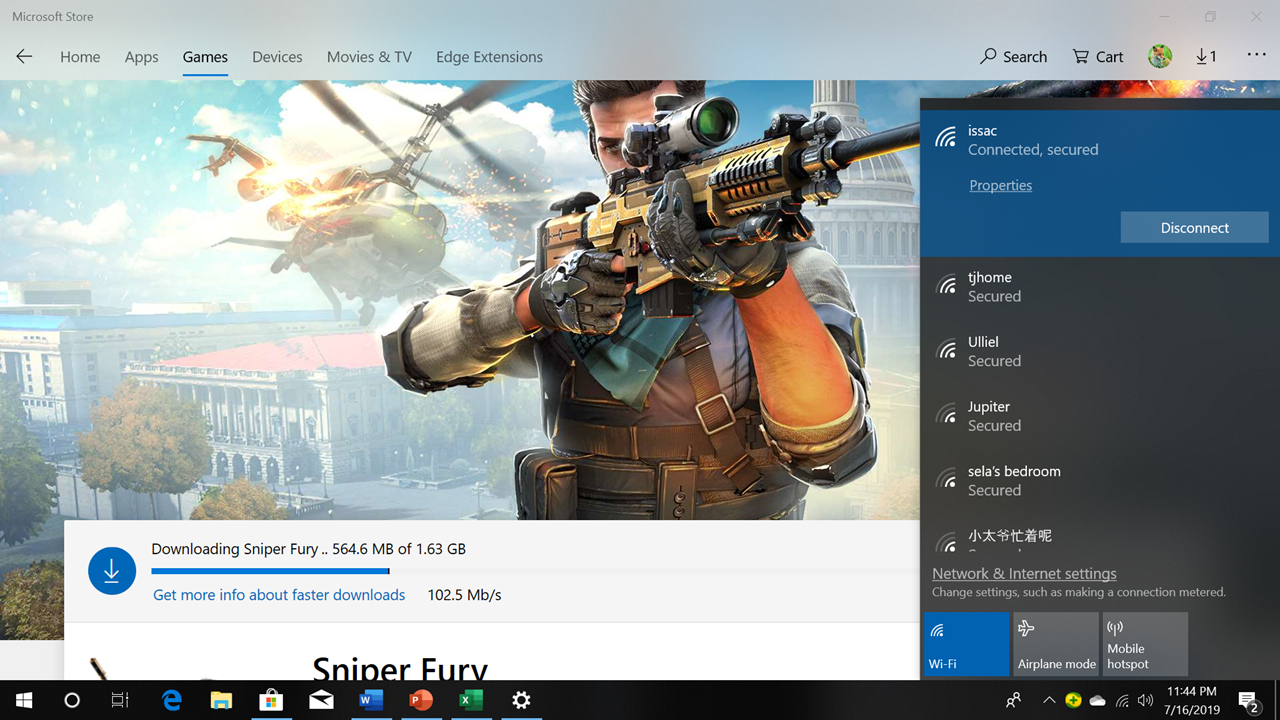Open the downloads and updates indicator
Image resolution: width=1280 pixels, height=720 pixels.
click(1206, 57)
